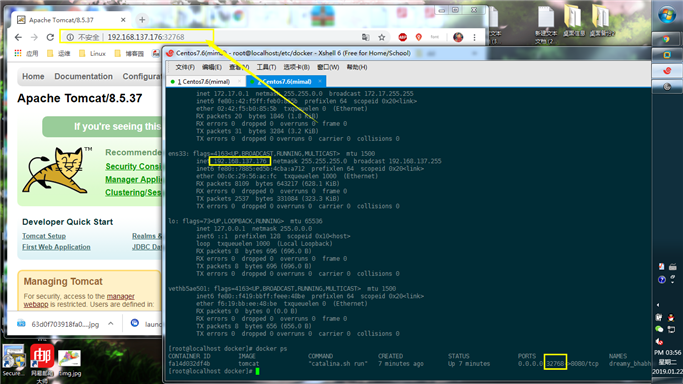Click the ens33 interface line in terminal
This screenshot has width=683, height=384.
(272, 154)
